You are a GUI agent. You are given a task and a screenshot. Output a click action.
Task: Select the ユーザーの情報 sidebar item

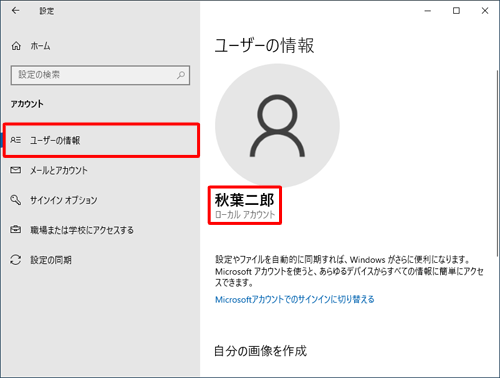coord(101,140)
